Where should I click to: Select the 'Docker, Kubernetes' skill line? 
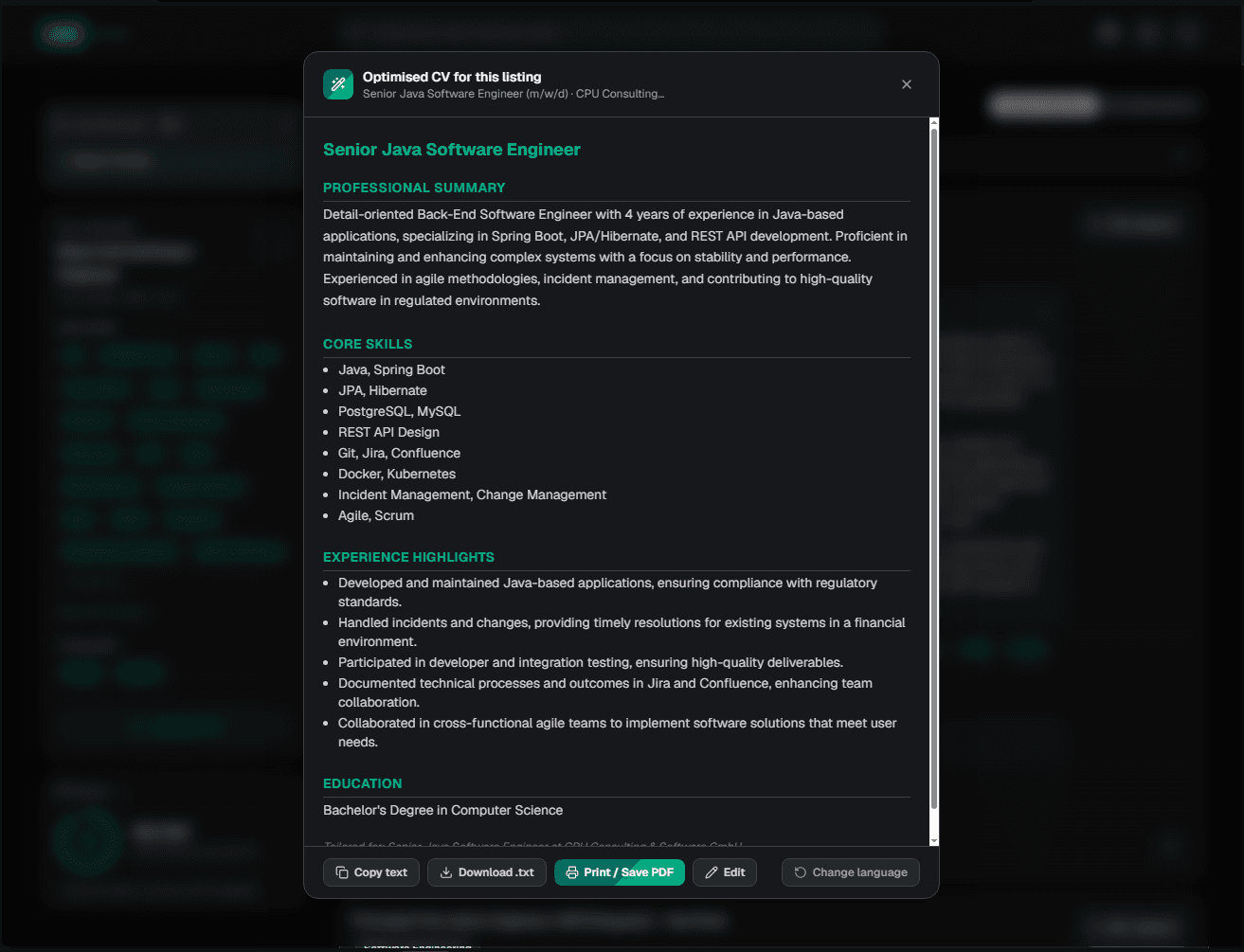[x=397, y=474]
